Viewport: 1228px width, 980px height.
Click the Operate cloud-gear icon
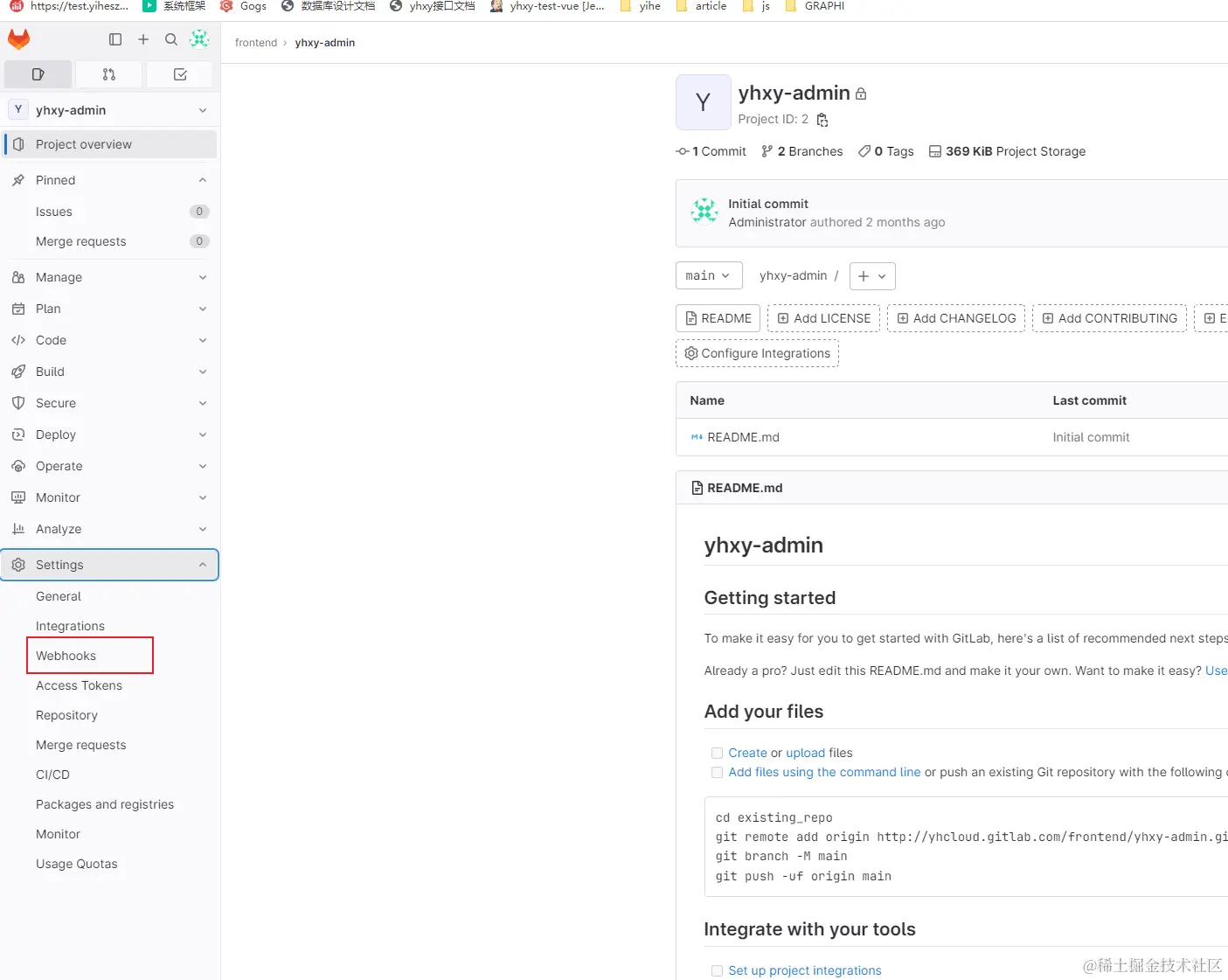pos(18,466)
